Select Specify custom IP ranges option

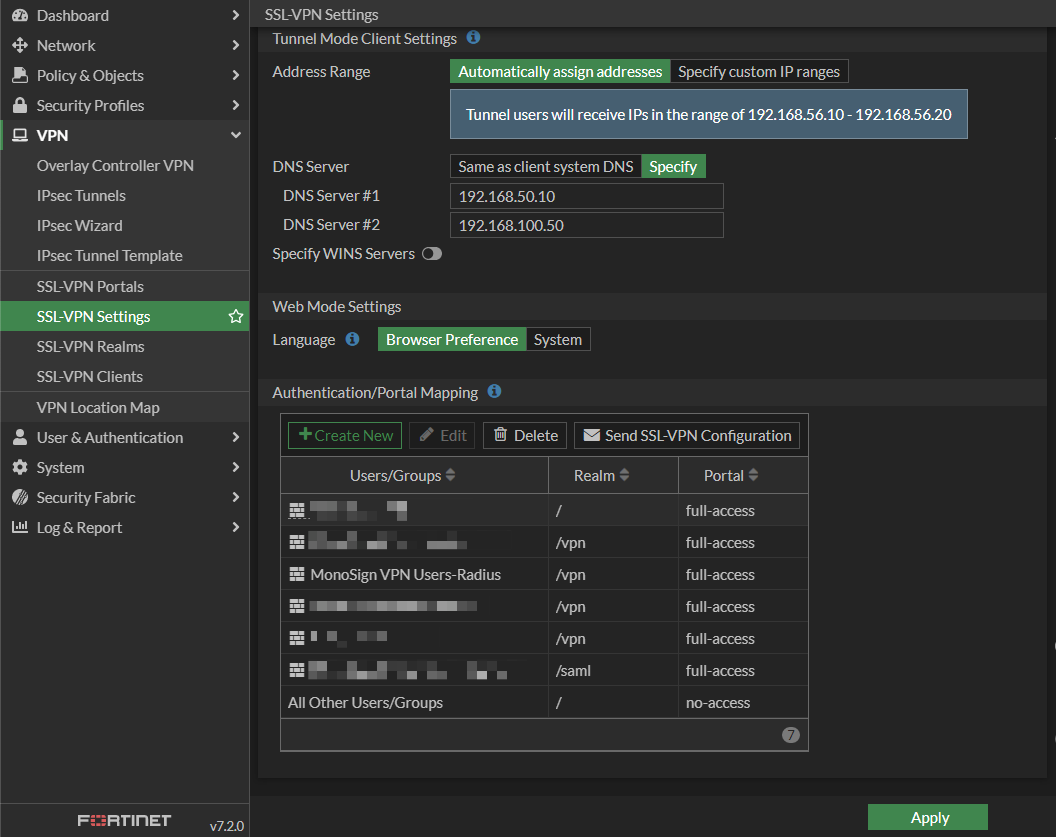tap(759, 72)
